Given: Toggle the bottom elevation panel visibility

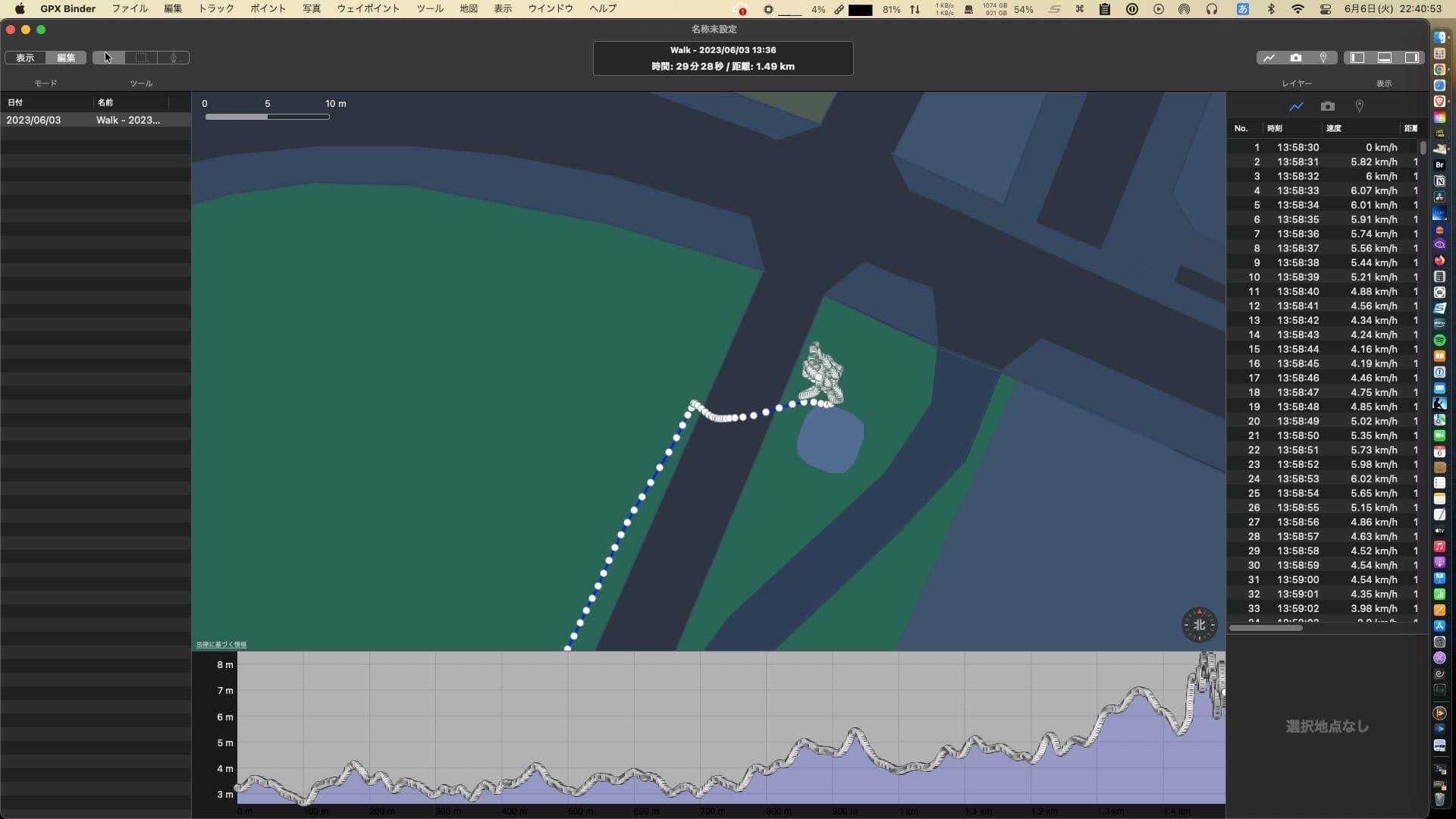Looking at the screenshot, I should (x=1385, y=58).
